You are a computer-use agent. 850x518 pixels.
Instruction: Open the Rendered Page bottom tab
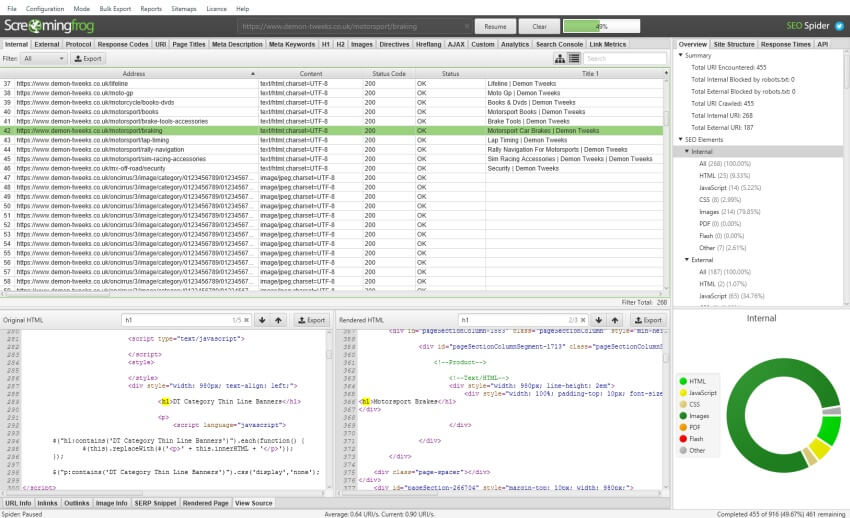point(205,503)
